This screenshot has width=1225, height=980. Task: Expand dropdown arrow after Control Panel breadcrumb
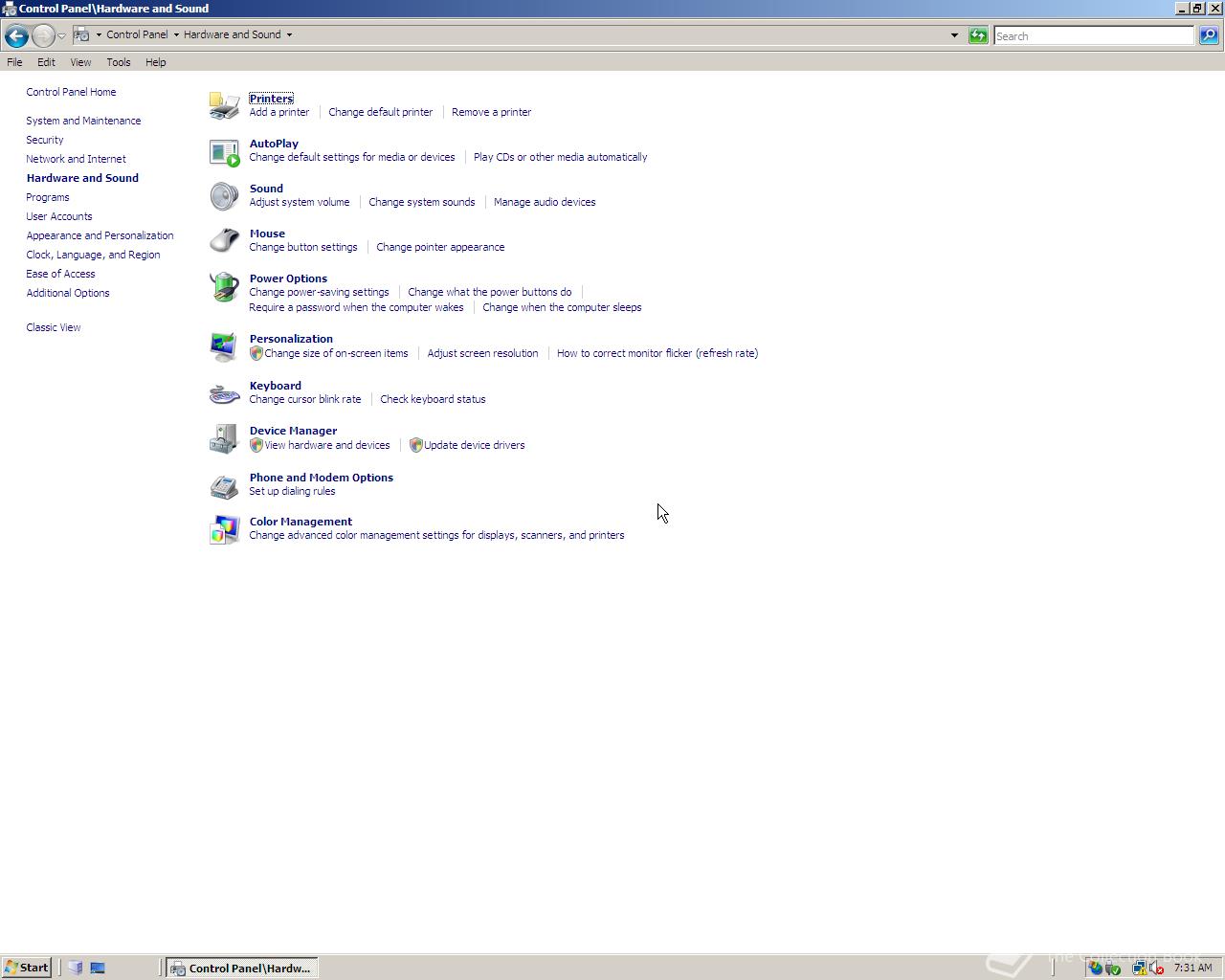pyautogui.click(x=176, y=34)
